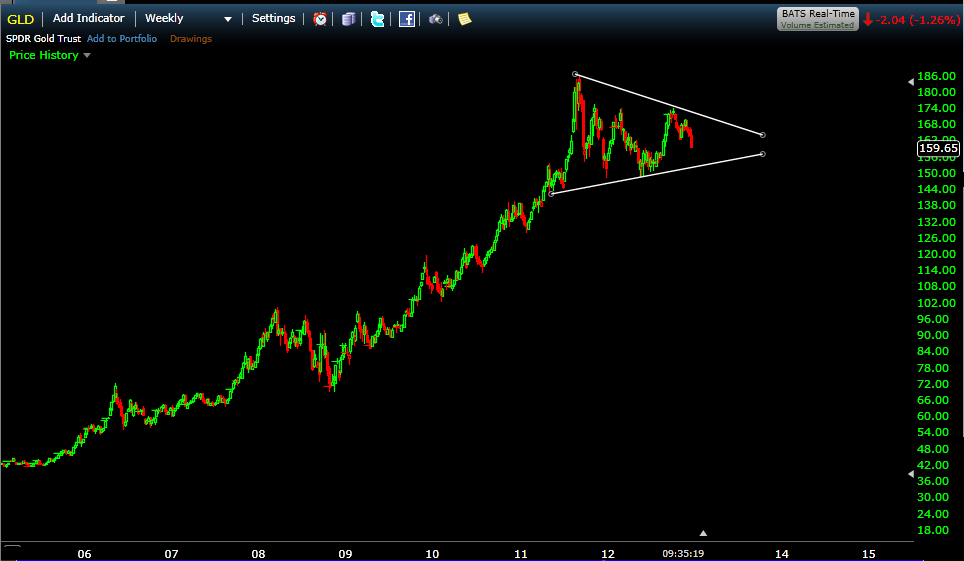The width and height of the screenshot is (964, 561).
Task: Click the 102.00 price-axis label
Action: click(936, 303)
